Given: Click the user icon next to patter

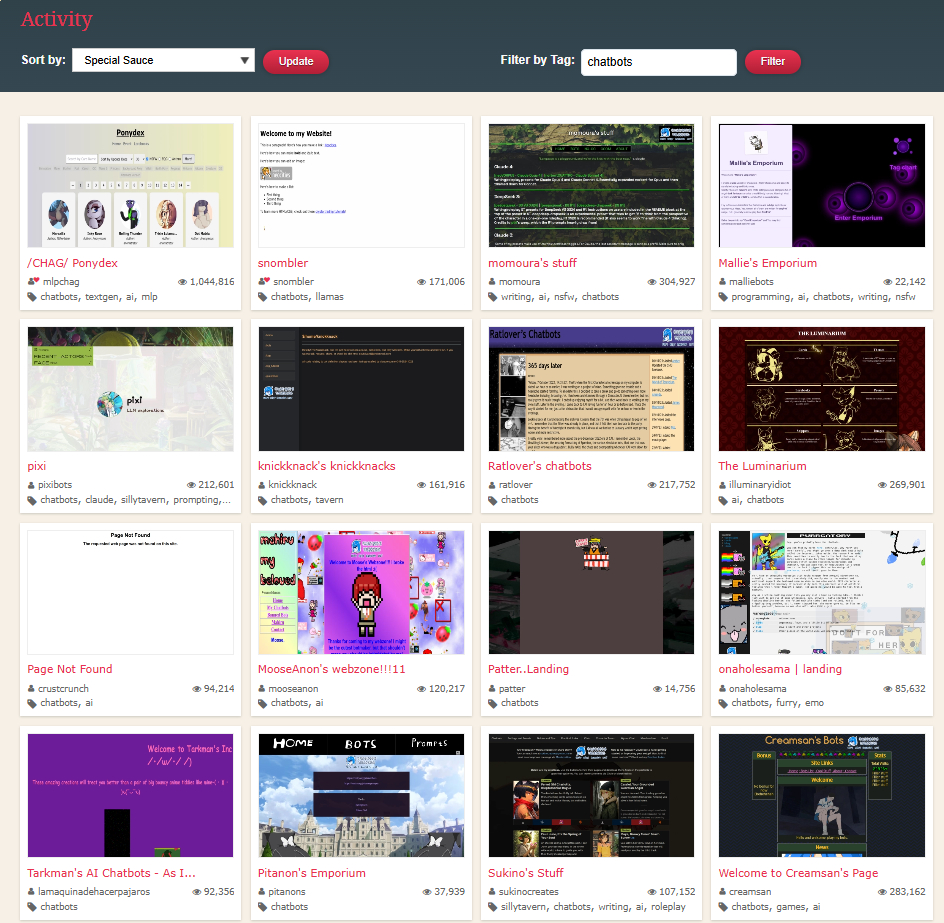Looking at the screenshot, I should point(492,688).
